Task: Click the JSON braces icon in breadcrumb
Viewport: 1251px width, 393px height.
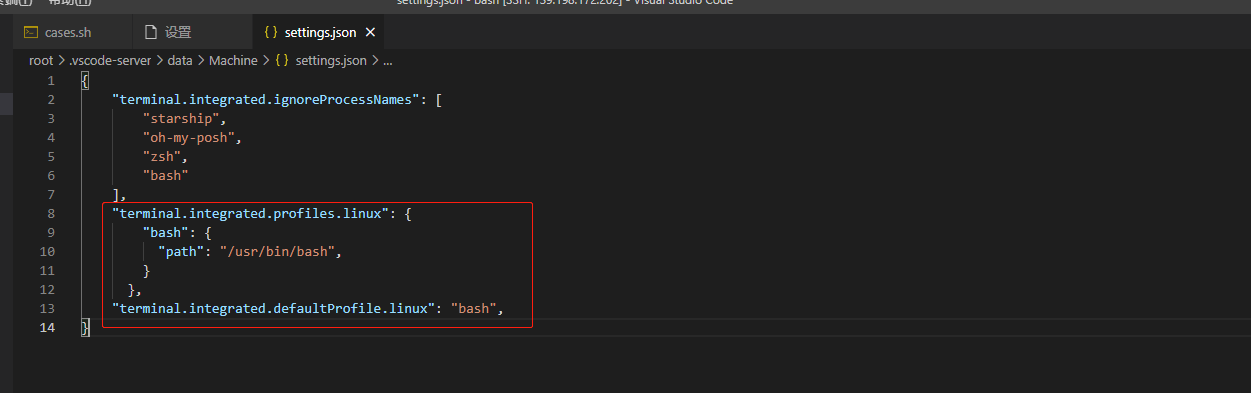Action: (282, 60)
